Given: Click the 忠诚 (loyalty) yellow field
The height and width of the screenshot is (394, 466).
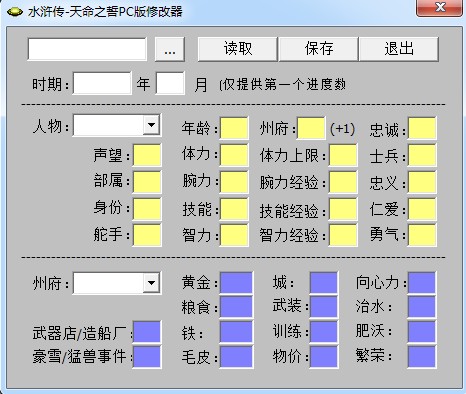Looking at the screenshot, I should coord(422,128).
